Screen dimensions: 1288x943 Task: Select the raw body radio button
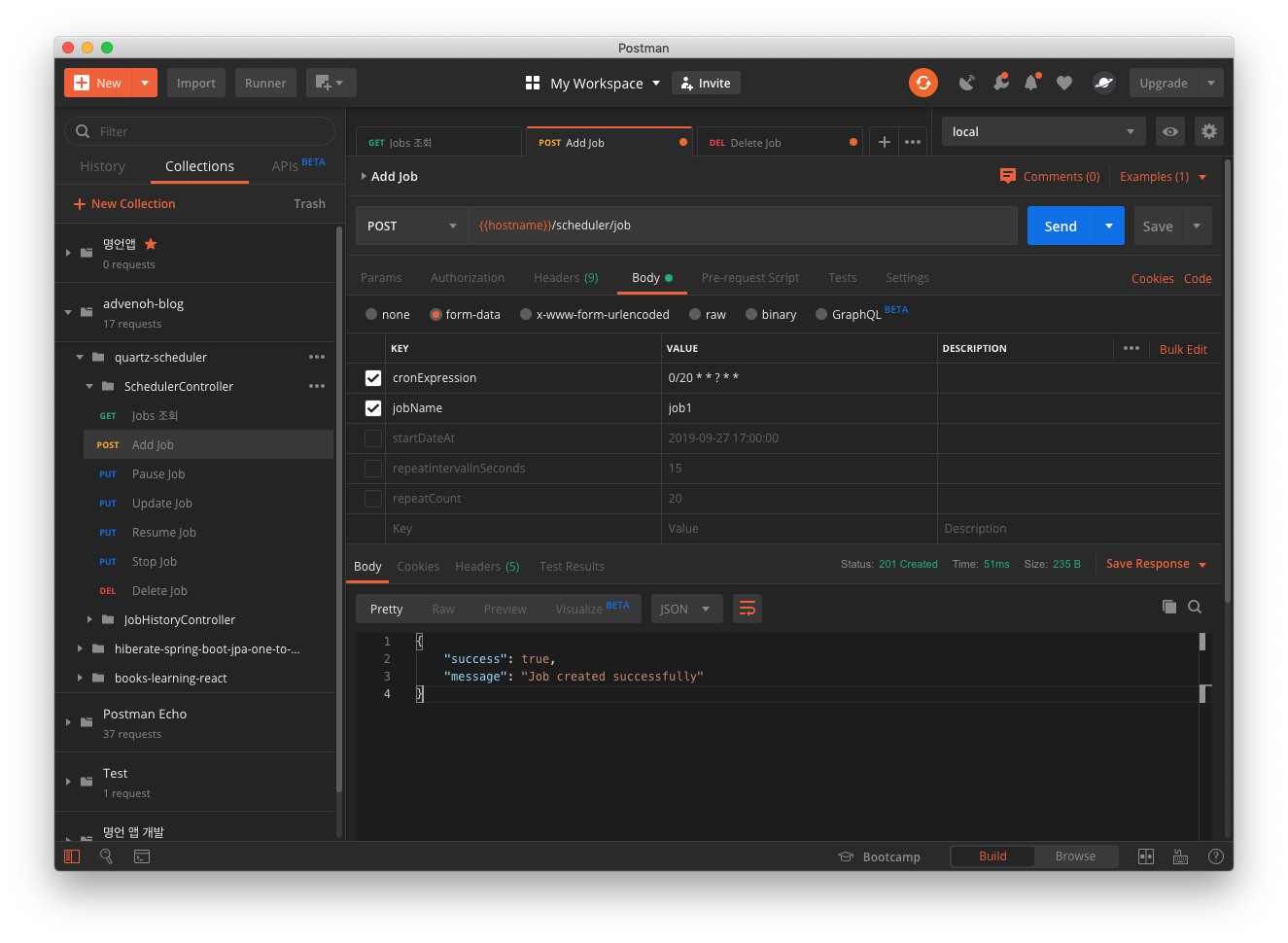(695, 314)
